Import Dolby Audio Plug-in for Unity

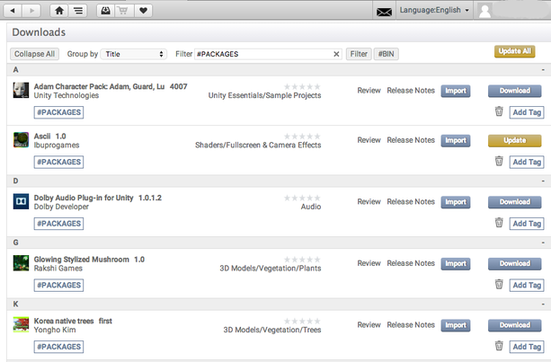coord(455,202)
